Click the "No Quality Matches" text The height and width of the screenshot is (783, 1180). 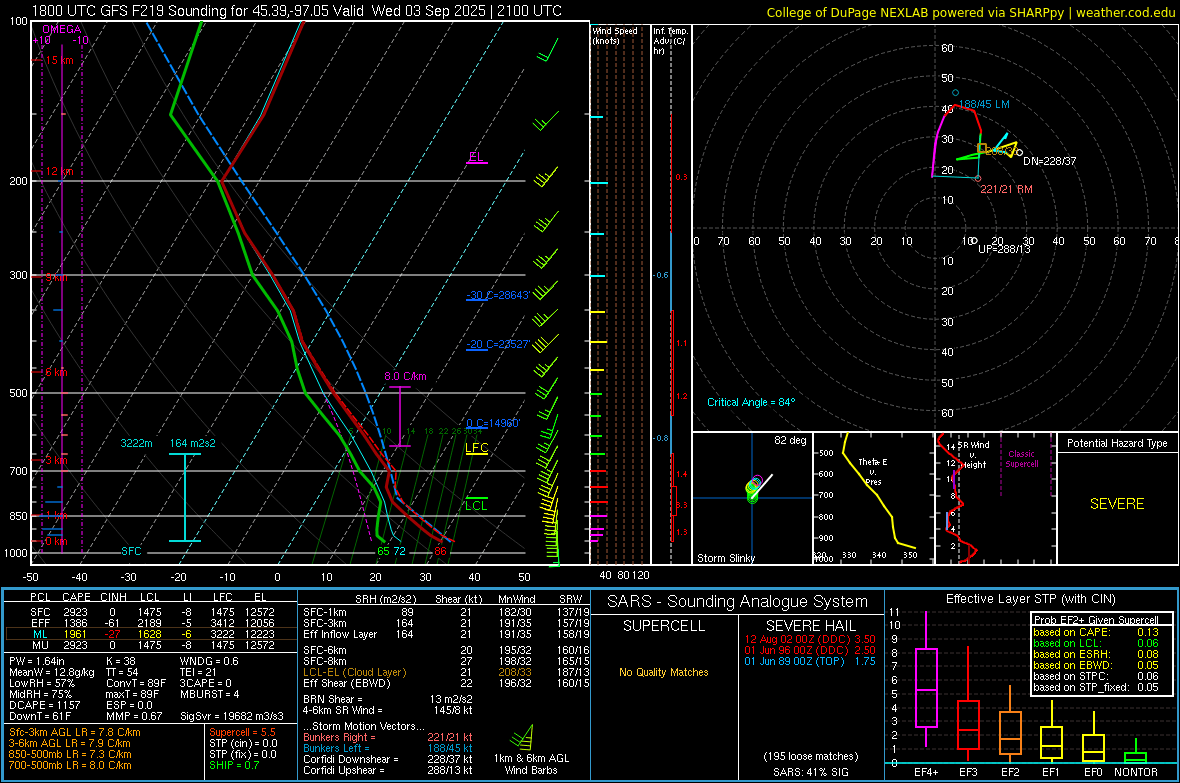click(664, 672)
